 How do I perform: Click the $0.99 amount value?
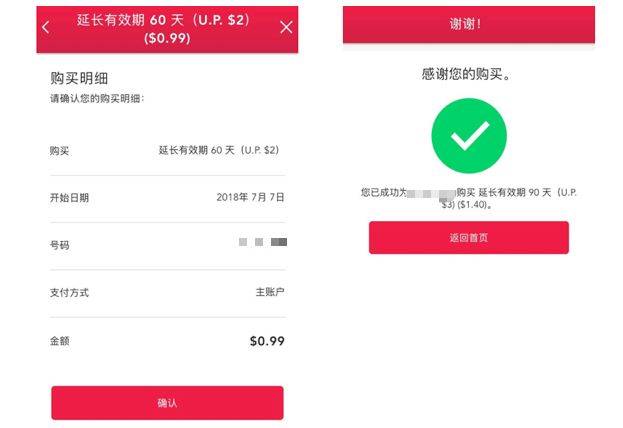coord(267,341)
